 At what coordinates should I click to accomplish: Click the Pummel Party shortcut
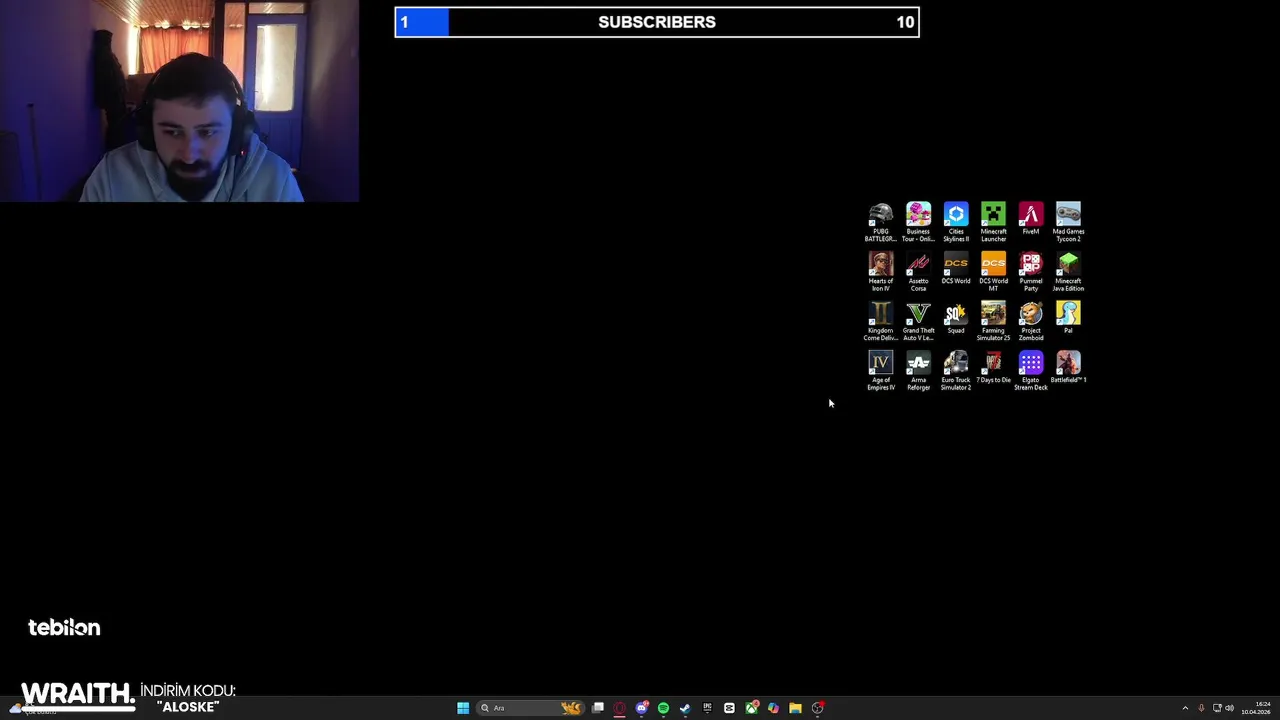(x=1031, y=272)
